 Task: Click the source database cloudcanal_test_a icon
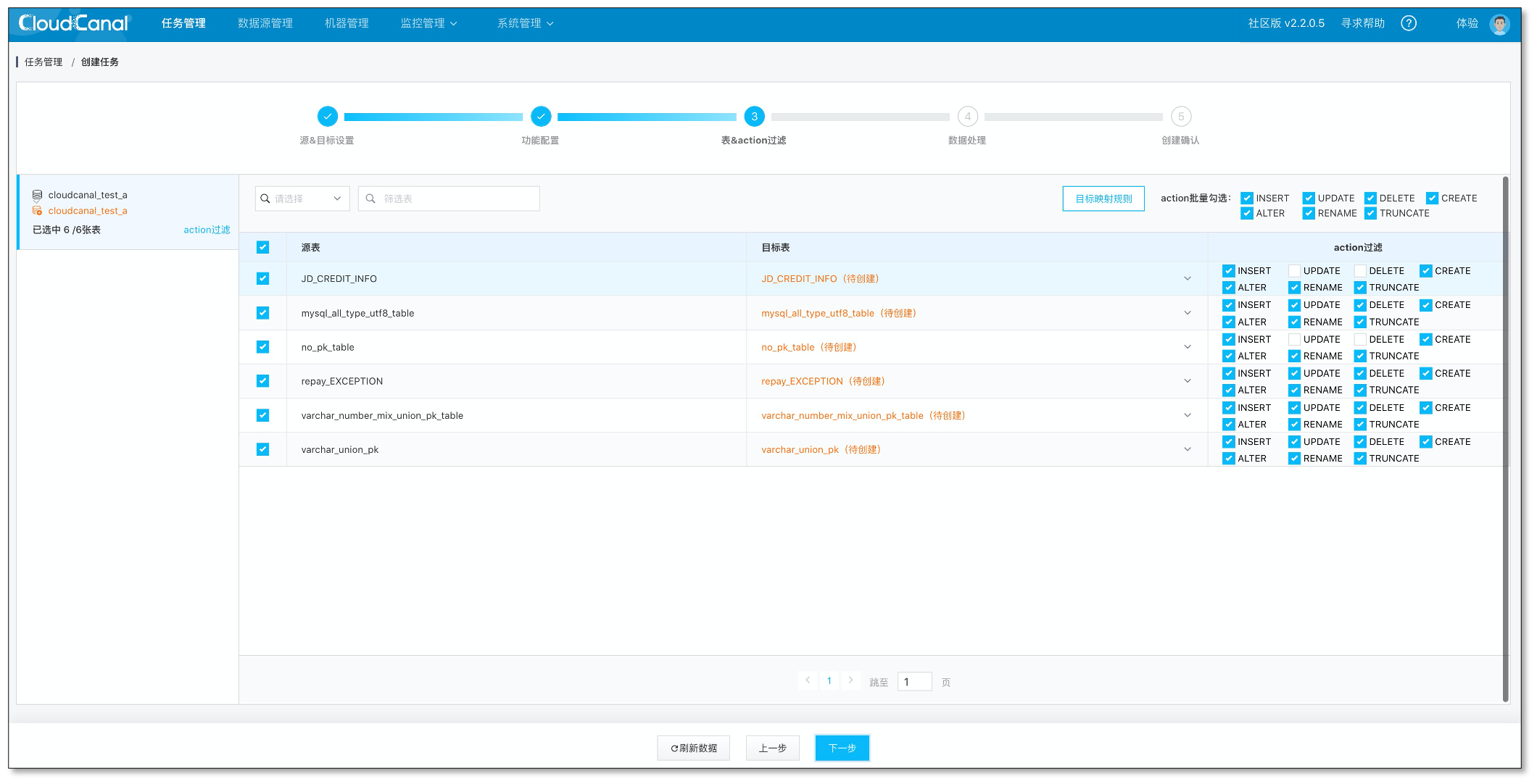point(37,195)
